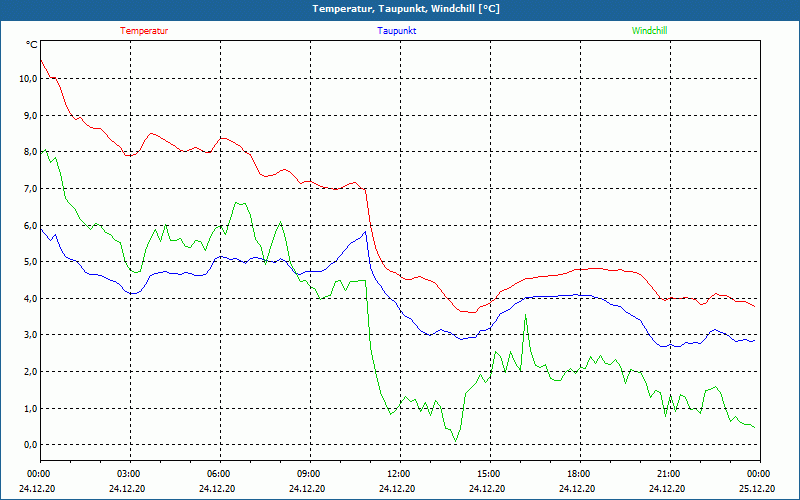Click the chart title 'Temperatur, Taupunkt, Windchill [°C]'
This screenshot has height=500, width=800.
tap(406, 9)
